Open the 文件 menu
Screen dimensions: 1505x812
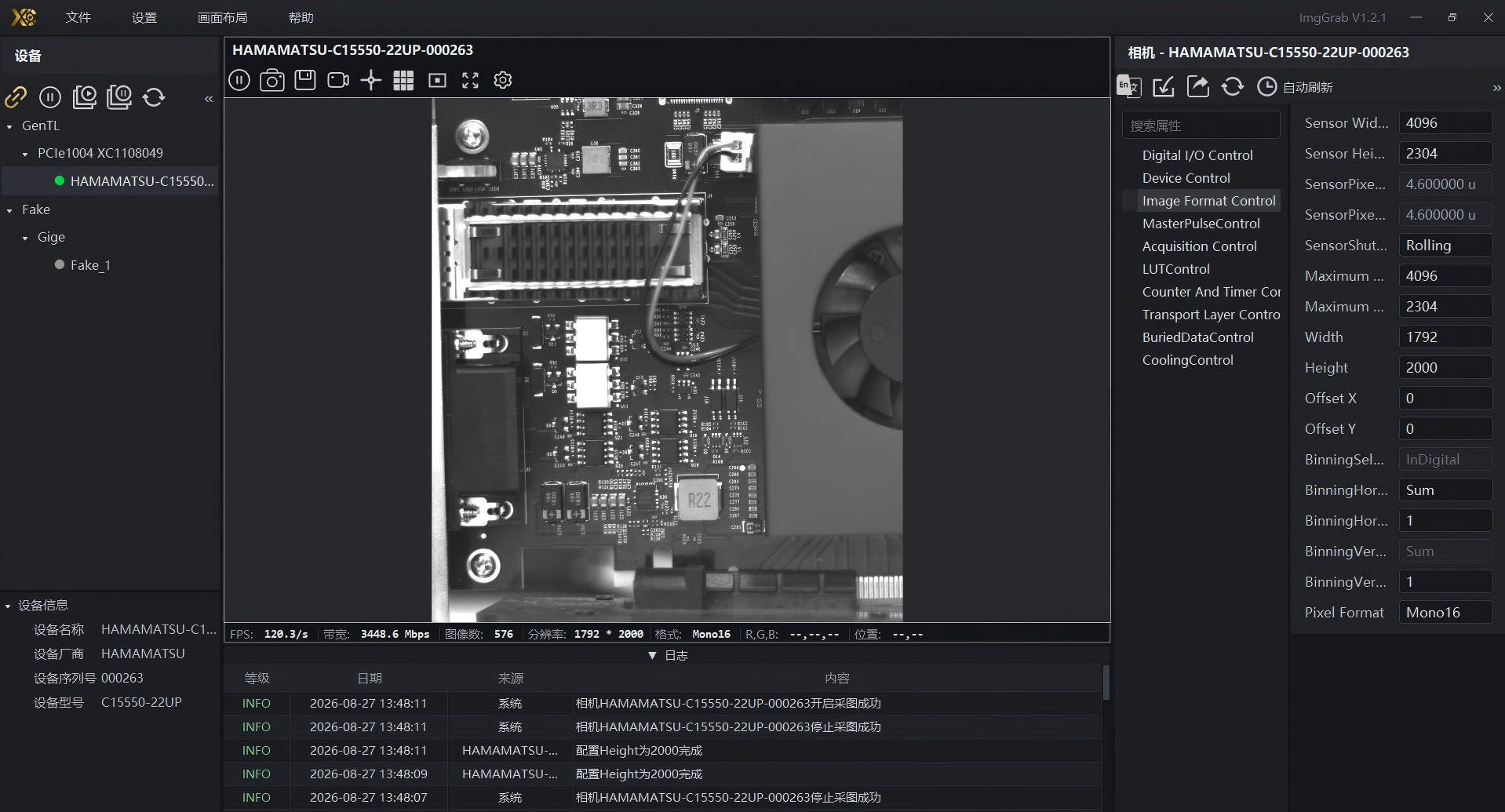point(78,17)
